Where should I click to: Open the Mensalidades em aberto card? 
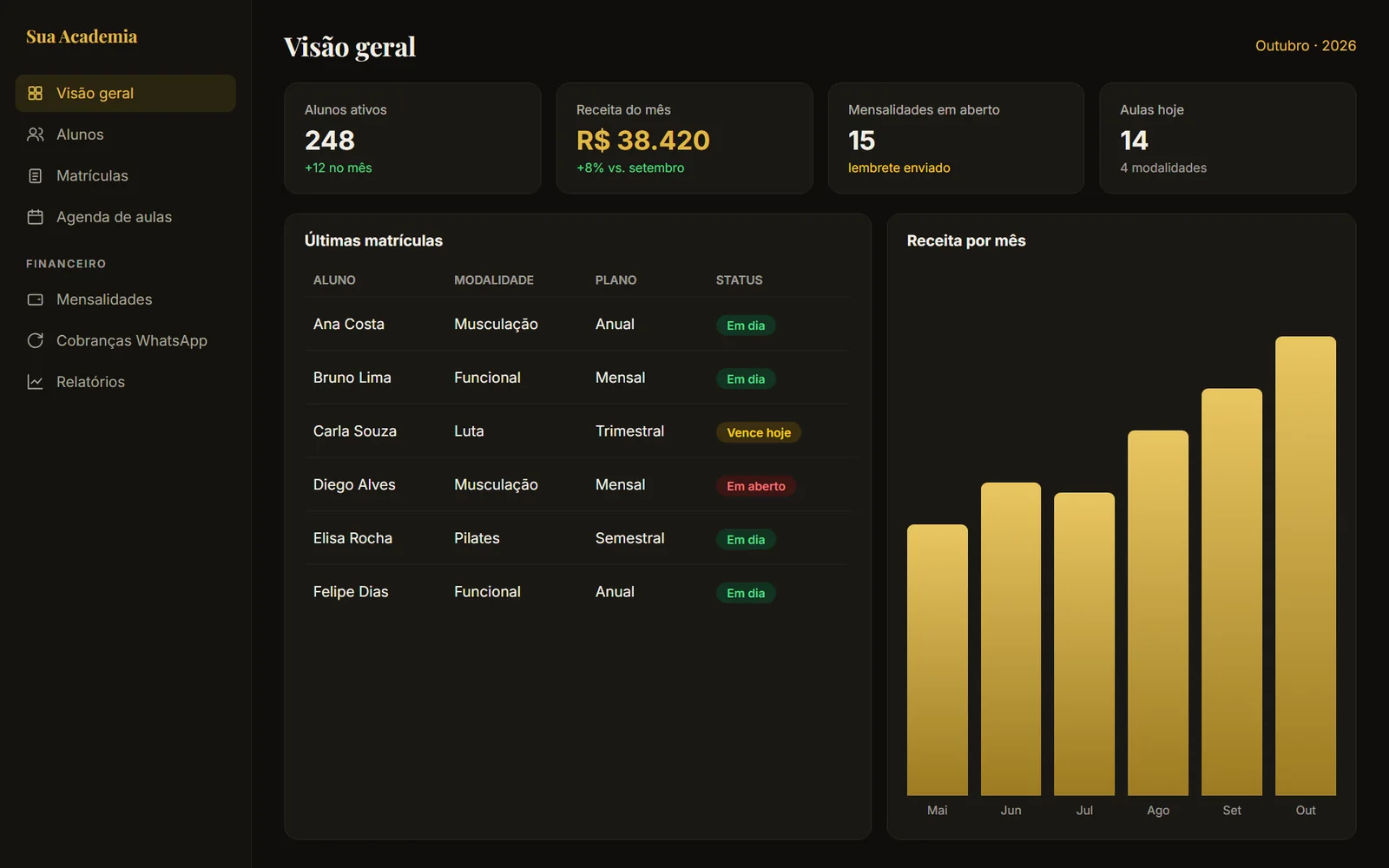(x=956, y=138)
